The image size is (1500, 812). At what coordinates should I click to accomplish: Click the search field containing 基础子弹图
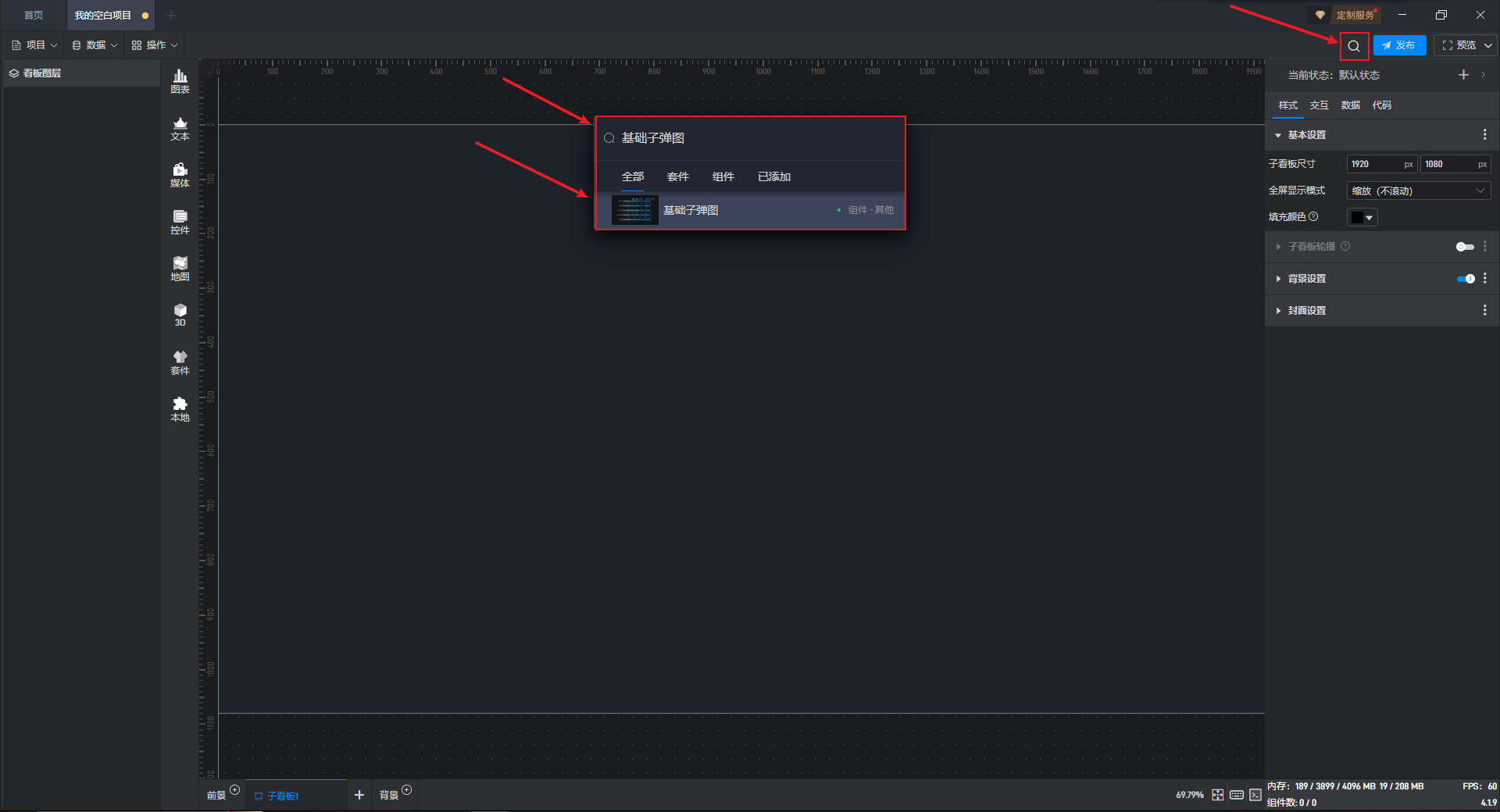click(750, 138)
